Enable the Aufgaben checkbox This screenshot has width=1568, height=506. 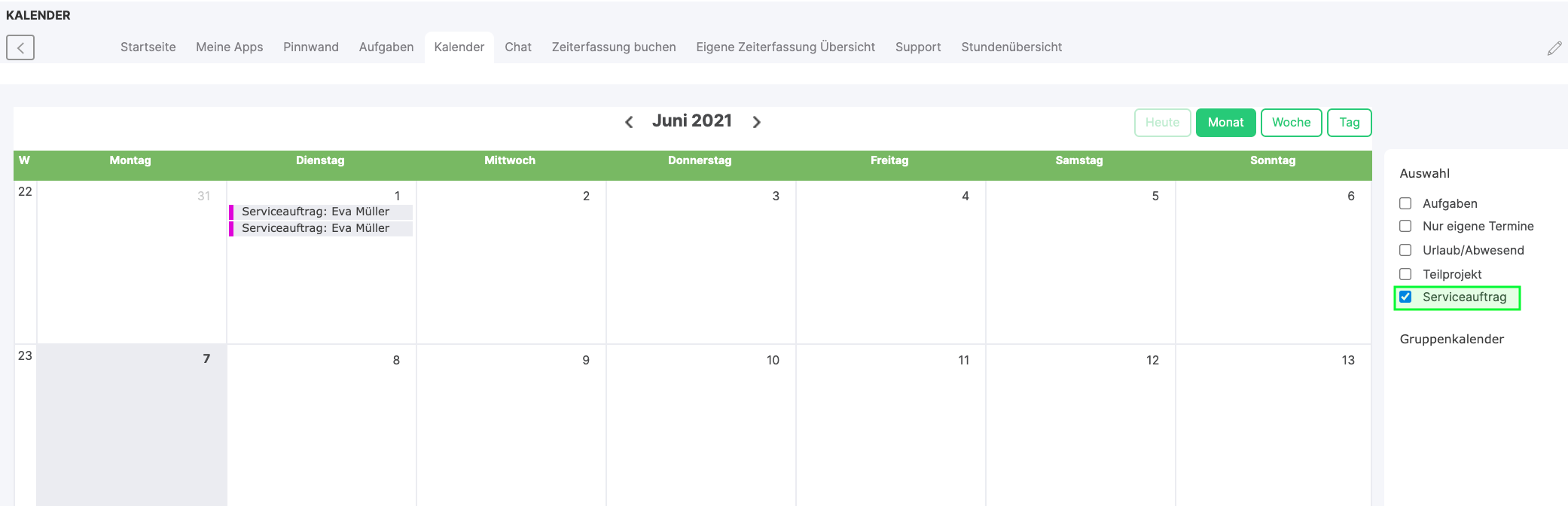[1405, 203]
